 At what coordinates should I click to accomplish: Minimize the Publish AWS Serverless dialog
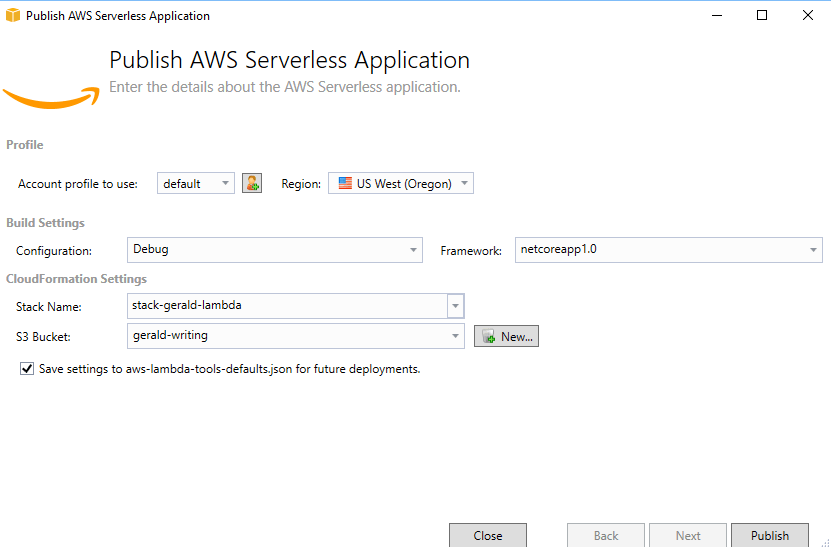tap(716, 16)
